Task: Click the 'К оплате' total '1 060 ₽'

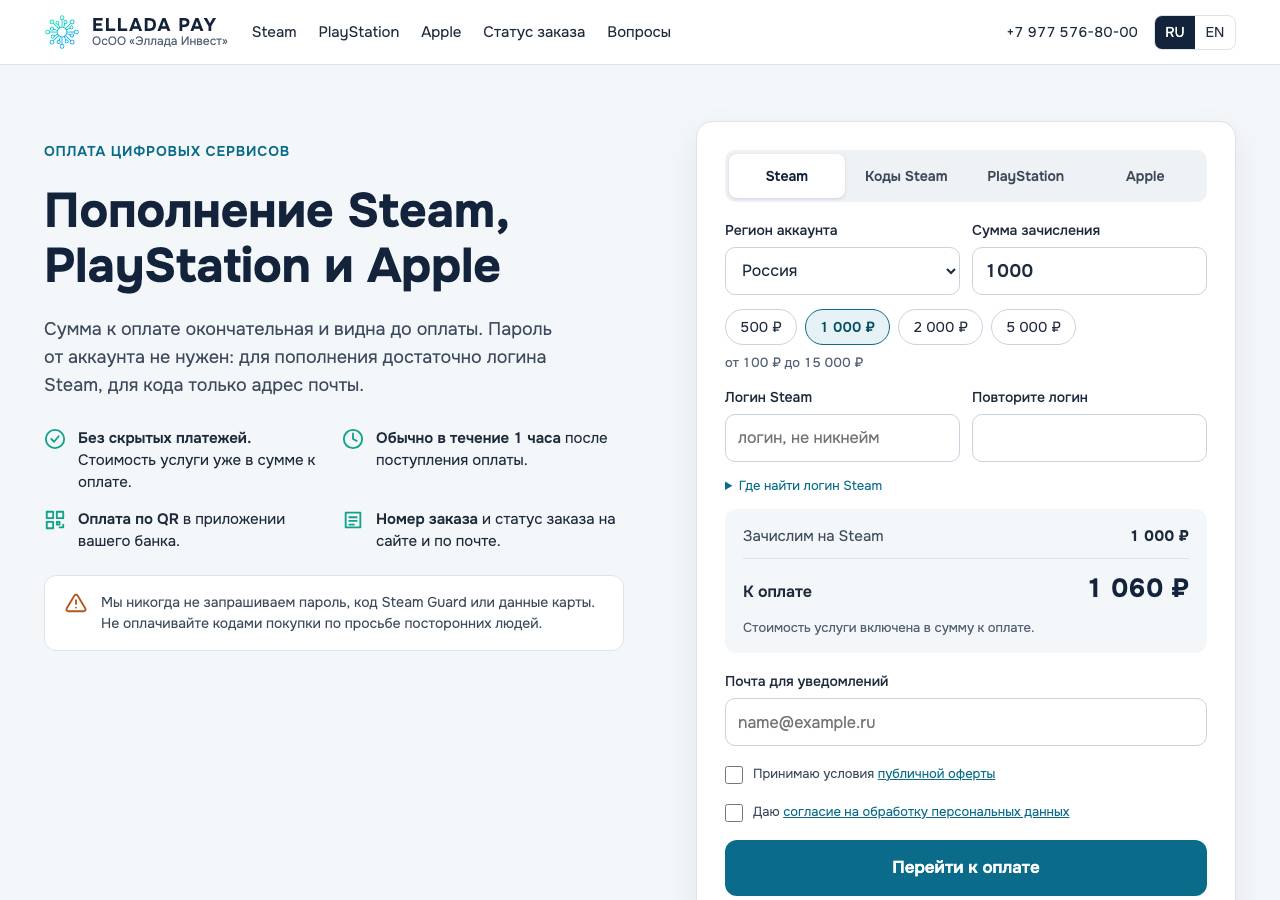Action: (1138, 588)
